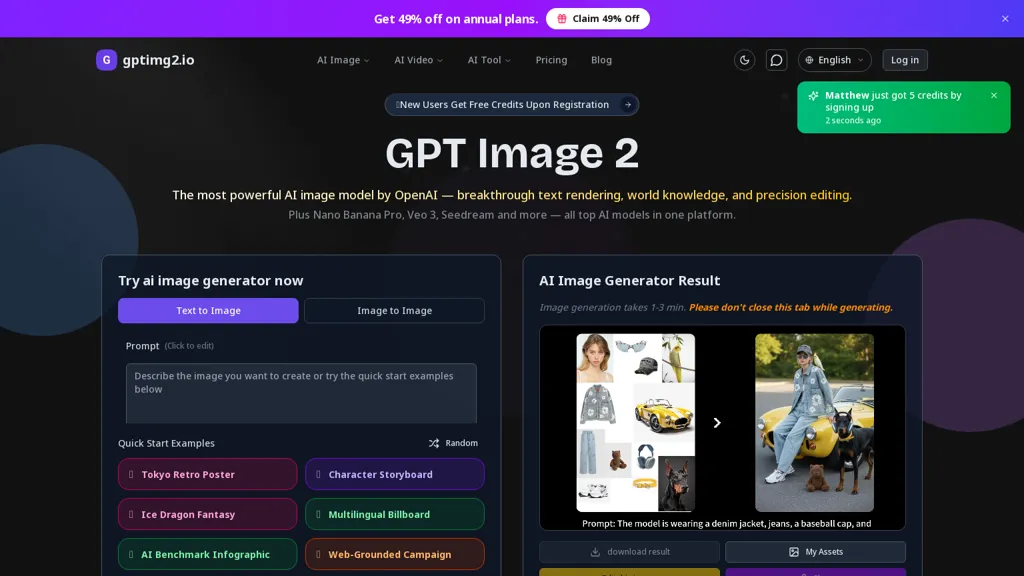The image size is (1024, 576).
Task: Open New Users Get Free Credits banner
Action: coord(512,104)
